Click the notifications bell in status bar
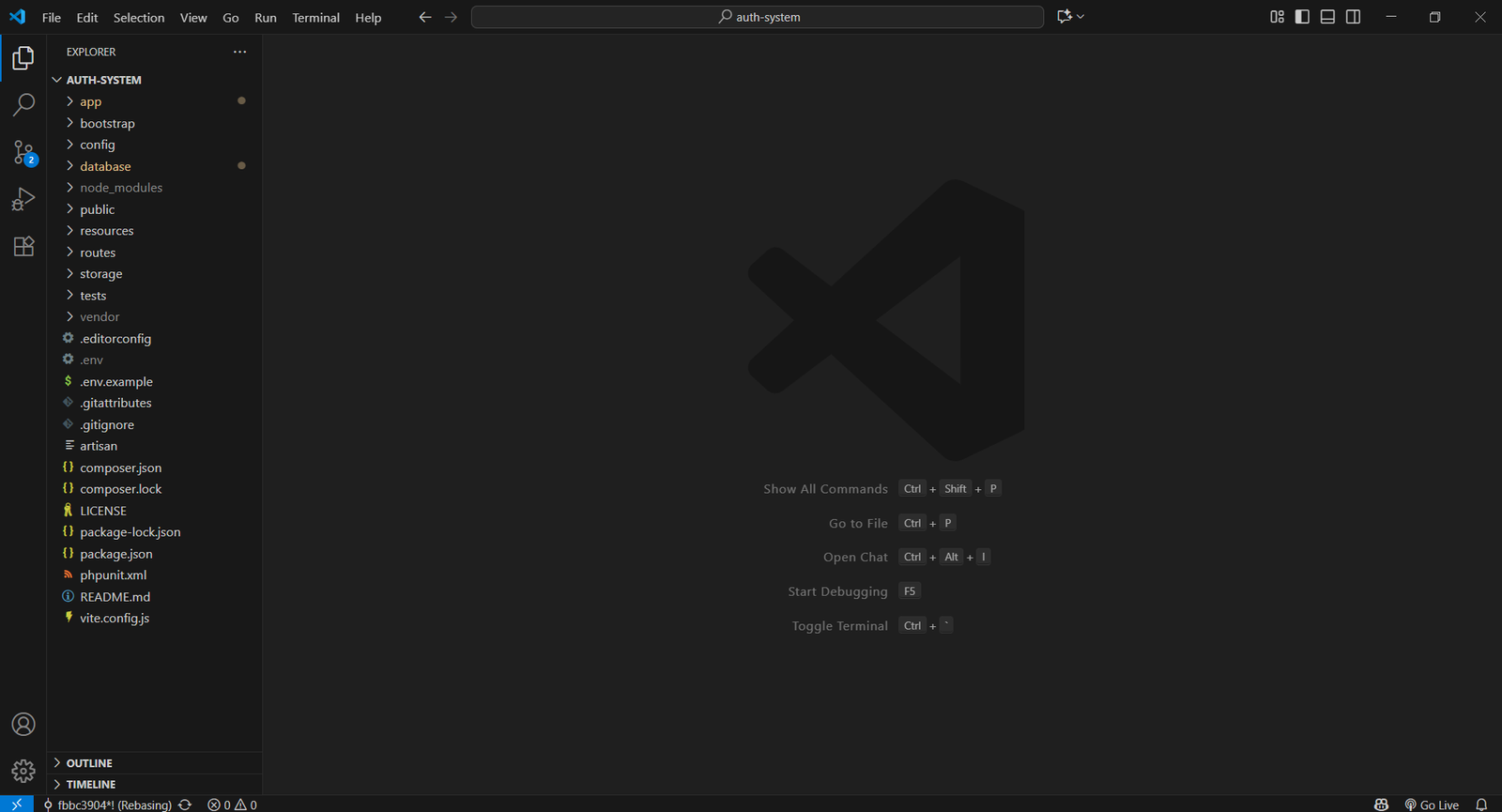This screenshot has width=1502, height=812. [x=1481, y=804]
